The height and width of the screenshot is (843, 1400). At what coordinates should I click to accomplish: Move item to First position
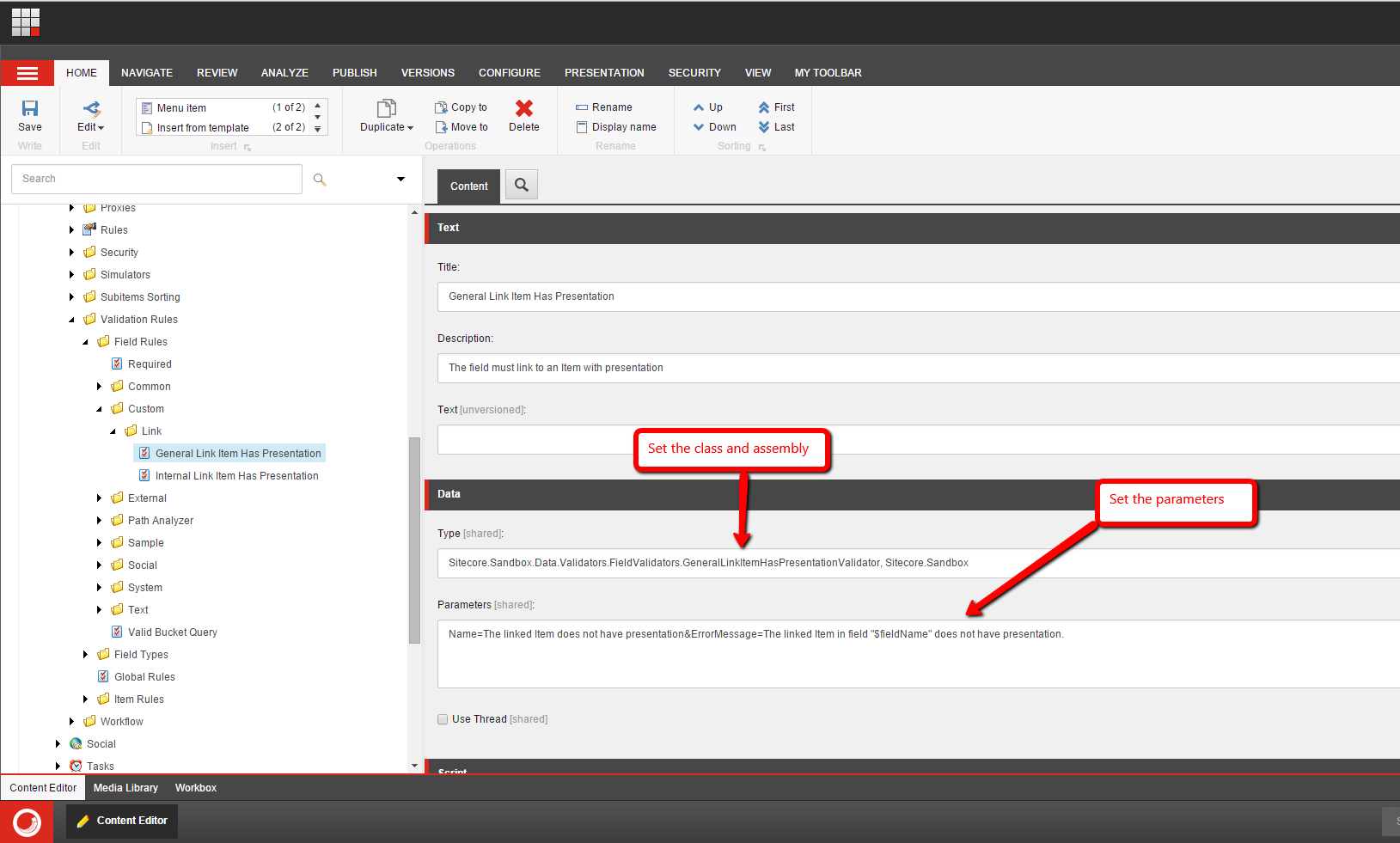(776, 107)
